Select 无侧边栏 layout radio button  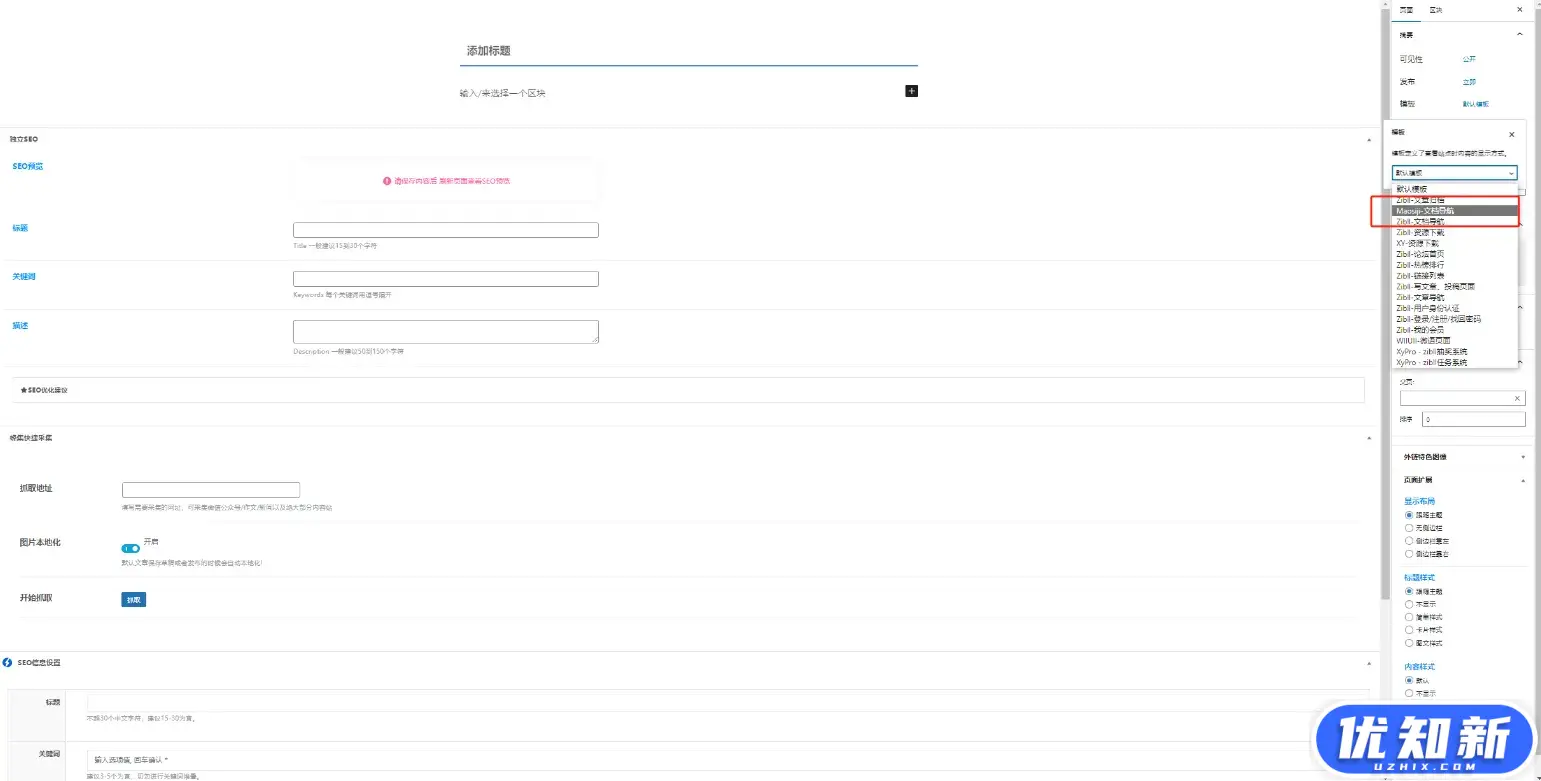click(1409, 527)
